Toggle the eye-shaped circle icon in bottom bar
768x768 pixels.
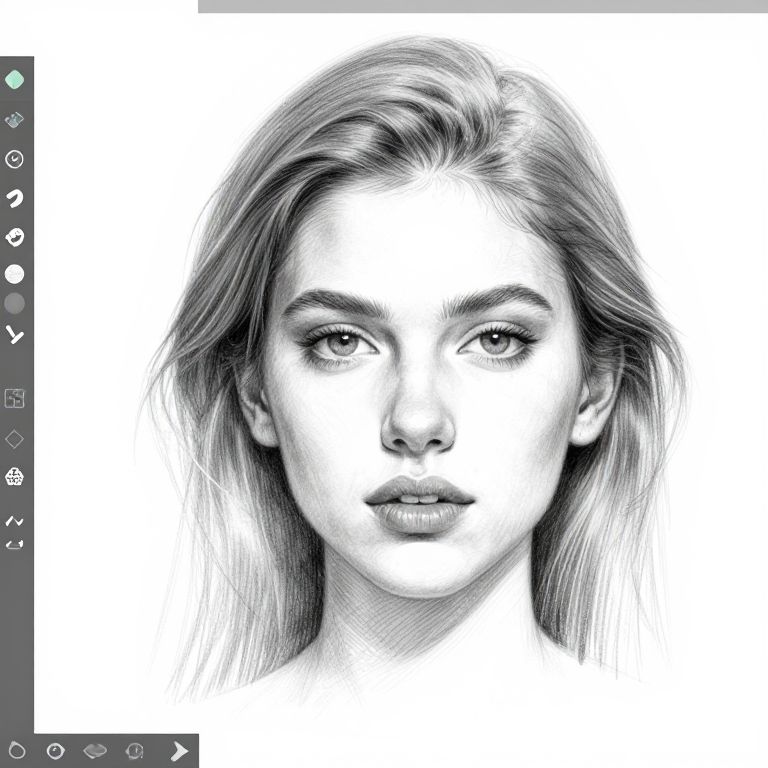click(x=55, y=750)
